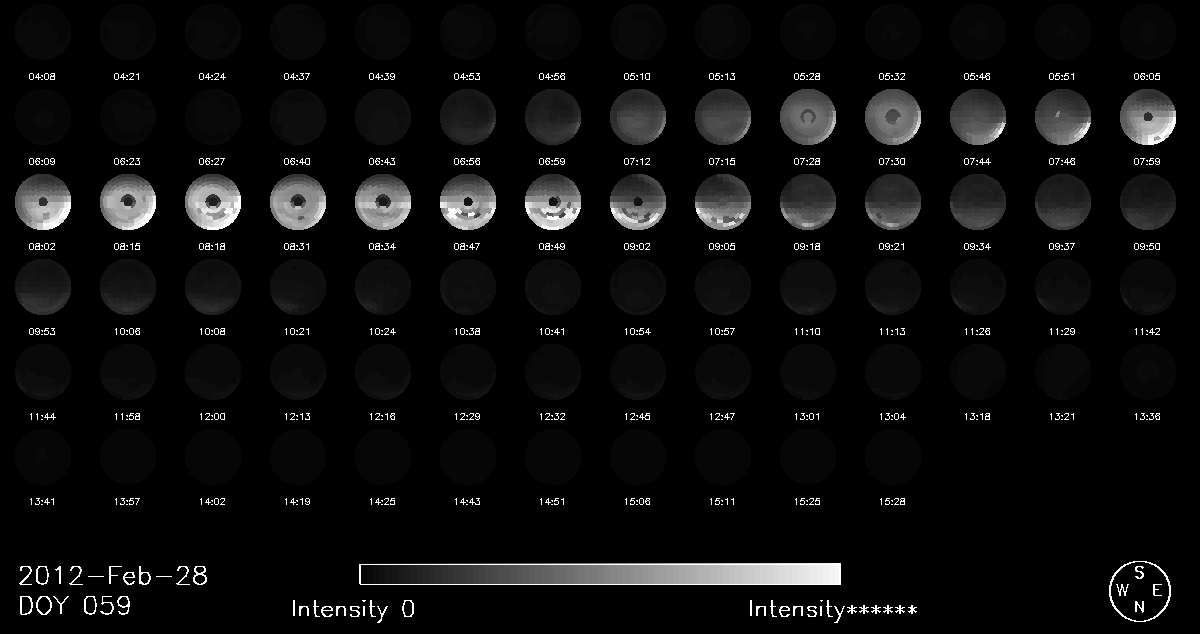Screen dimensions: 1200x634
Task: Click the 10:41 time label
Action: tap(553, 331)
